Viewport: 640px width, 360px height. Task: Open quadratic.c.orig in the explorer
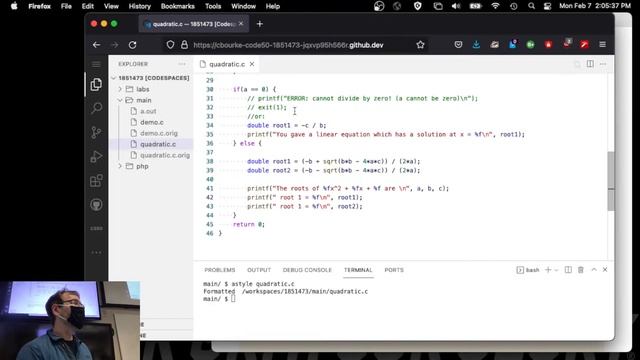coord(165,155)
